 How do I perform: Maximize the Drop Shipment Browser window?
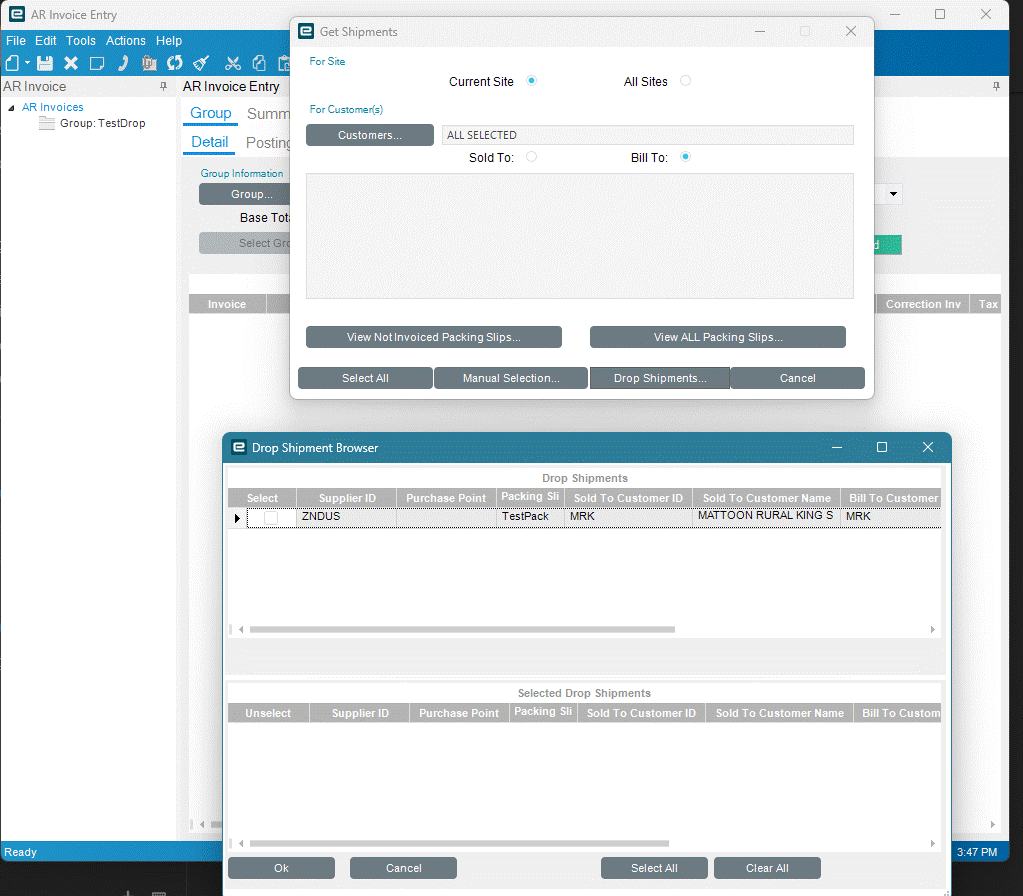tap(881, 448)
